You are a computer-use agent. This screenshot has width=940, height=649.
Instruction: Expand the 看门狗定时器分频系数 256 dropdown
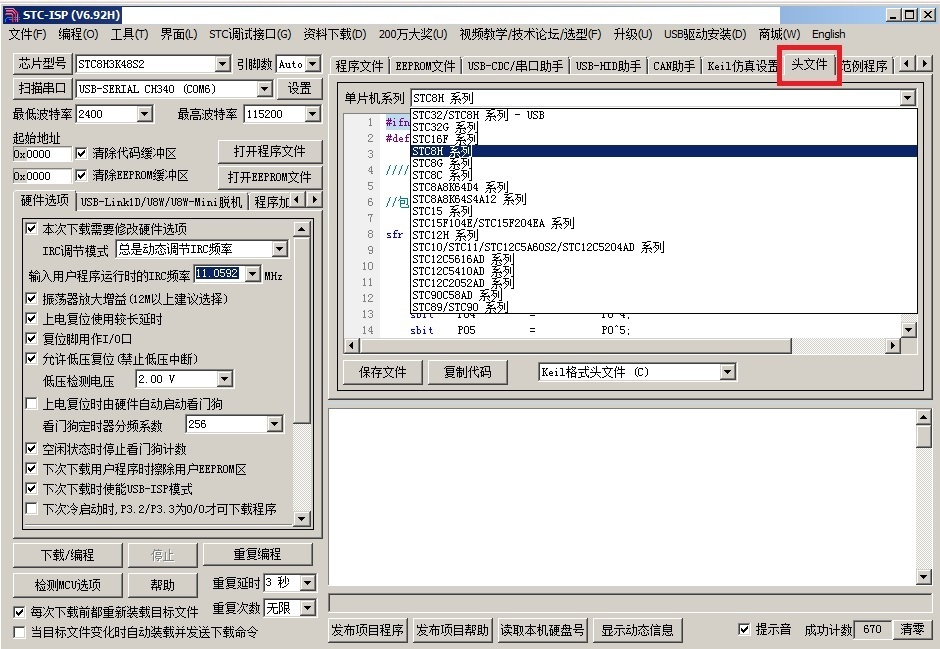click(275, 424)
